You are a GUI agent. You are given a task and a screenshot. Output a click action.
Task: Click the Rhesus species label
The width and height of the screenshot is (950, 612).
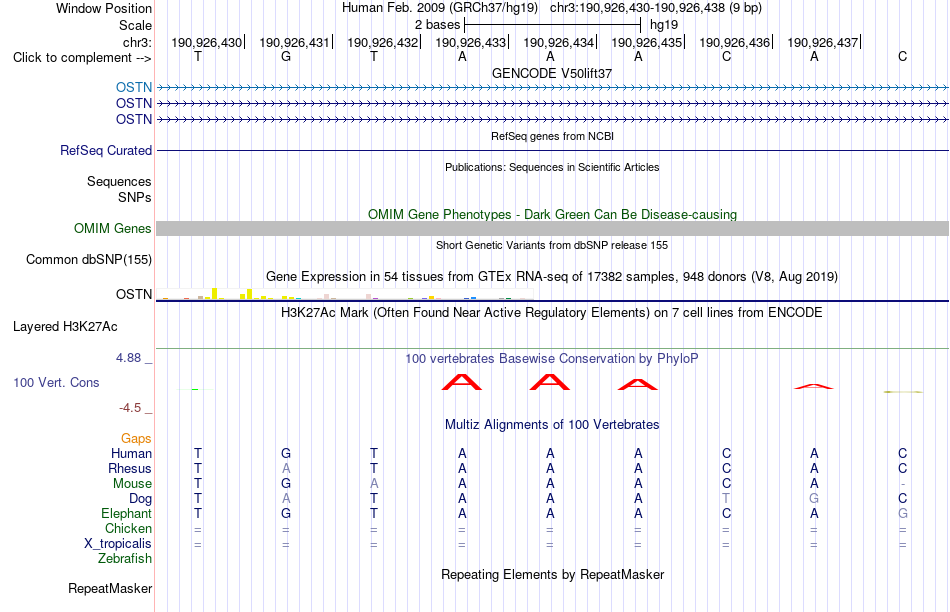pos(130,468)
